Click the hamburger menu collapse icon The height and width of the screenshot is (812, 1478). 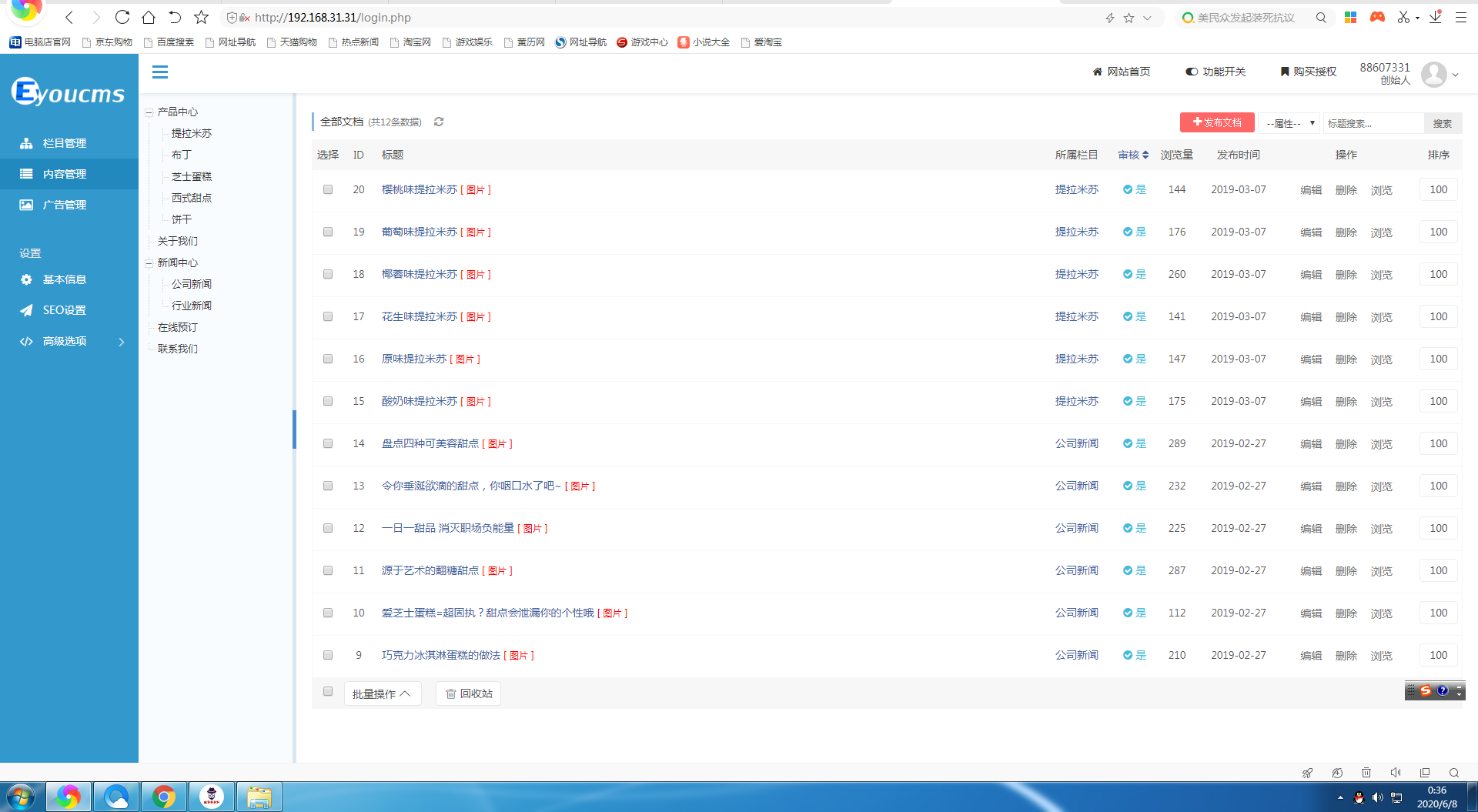coord(160,72)
